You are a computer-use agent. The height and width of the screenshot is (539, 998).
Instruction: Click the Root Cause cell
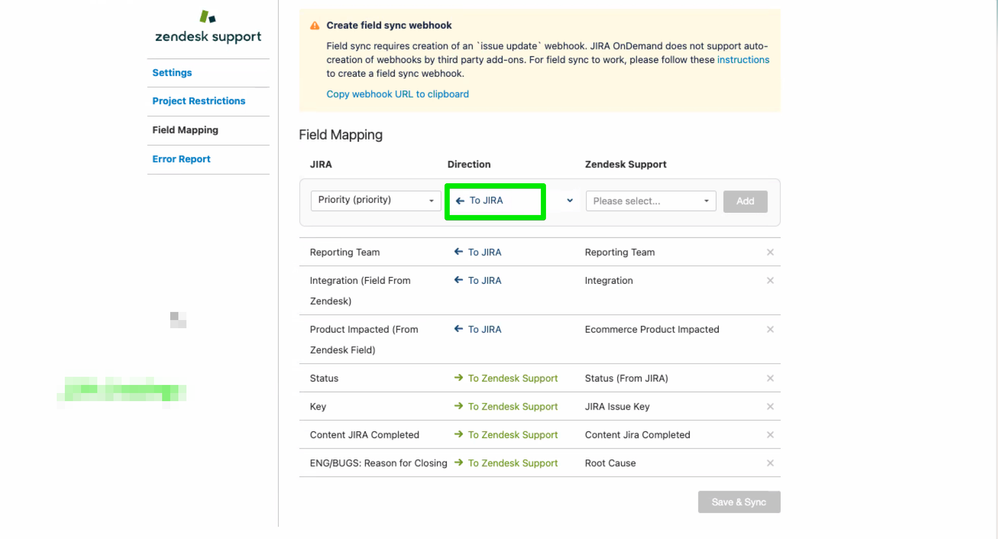610,463
